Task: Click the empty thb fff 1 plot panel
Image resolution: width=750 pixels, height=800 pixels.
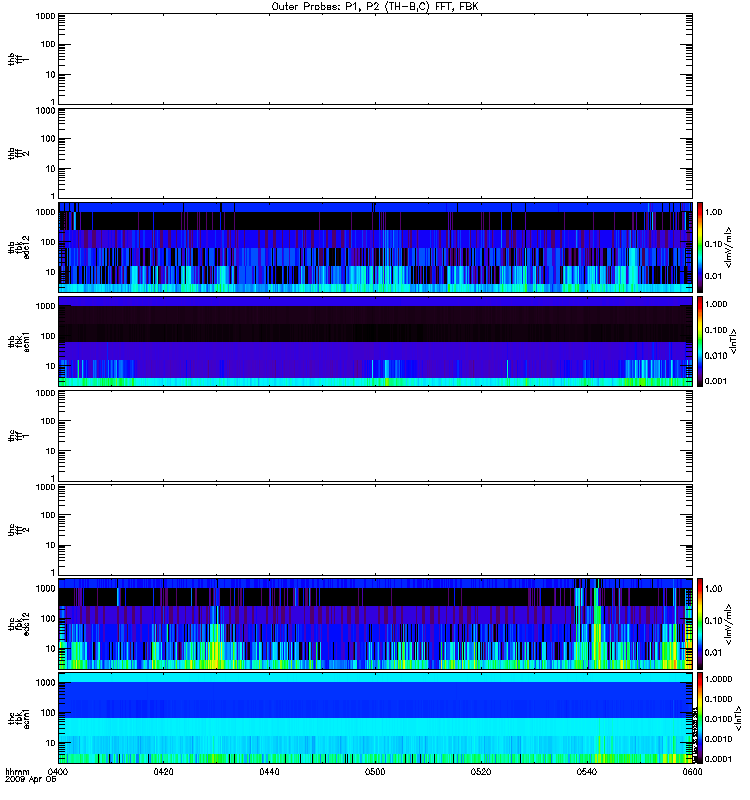Action: 375,59
